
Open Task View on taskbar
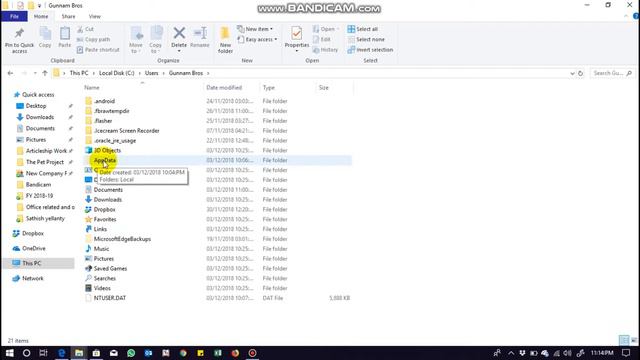pos(43,353)
